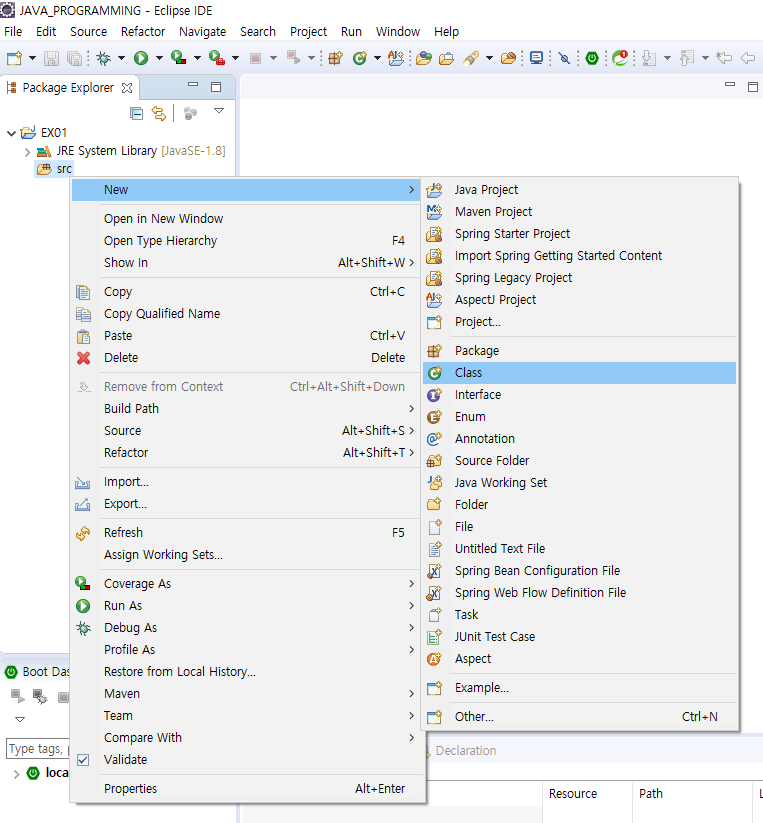Choose Class from the New submenu
The width and height of the screenshot is (763, 823).
tap(579, 373)
